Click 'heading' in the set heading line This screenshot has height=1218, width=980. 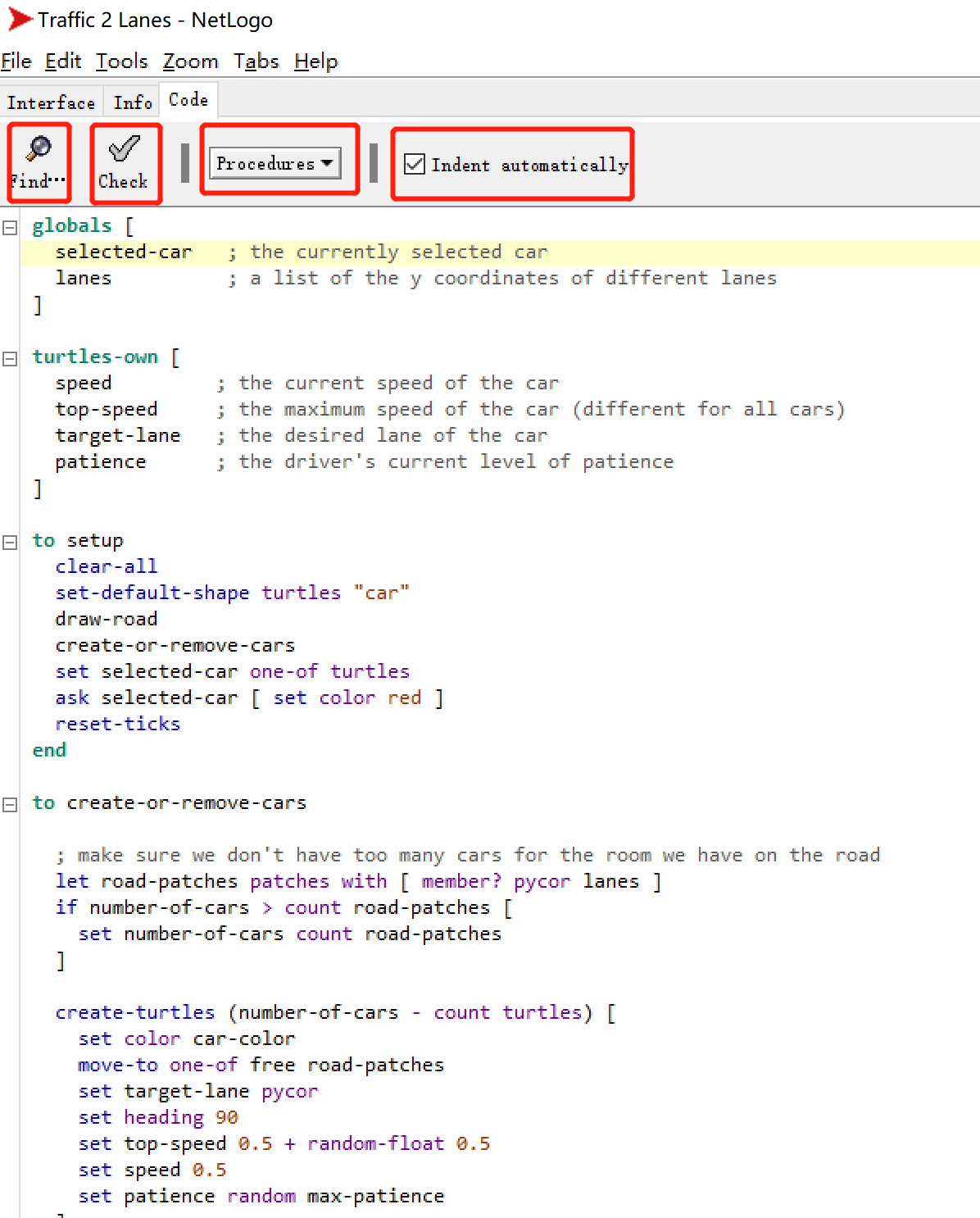click(x=164, y=1117)
